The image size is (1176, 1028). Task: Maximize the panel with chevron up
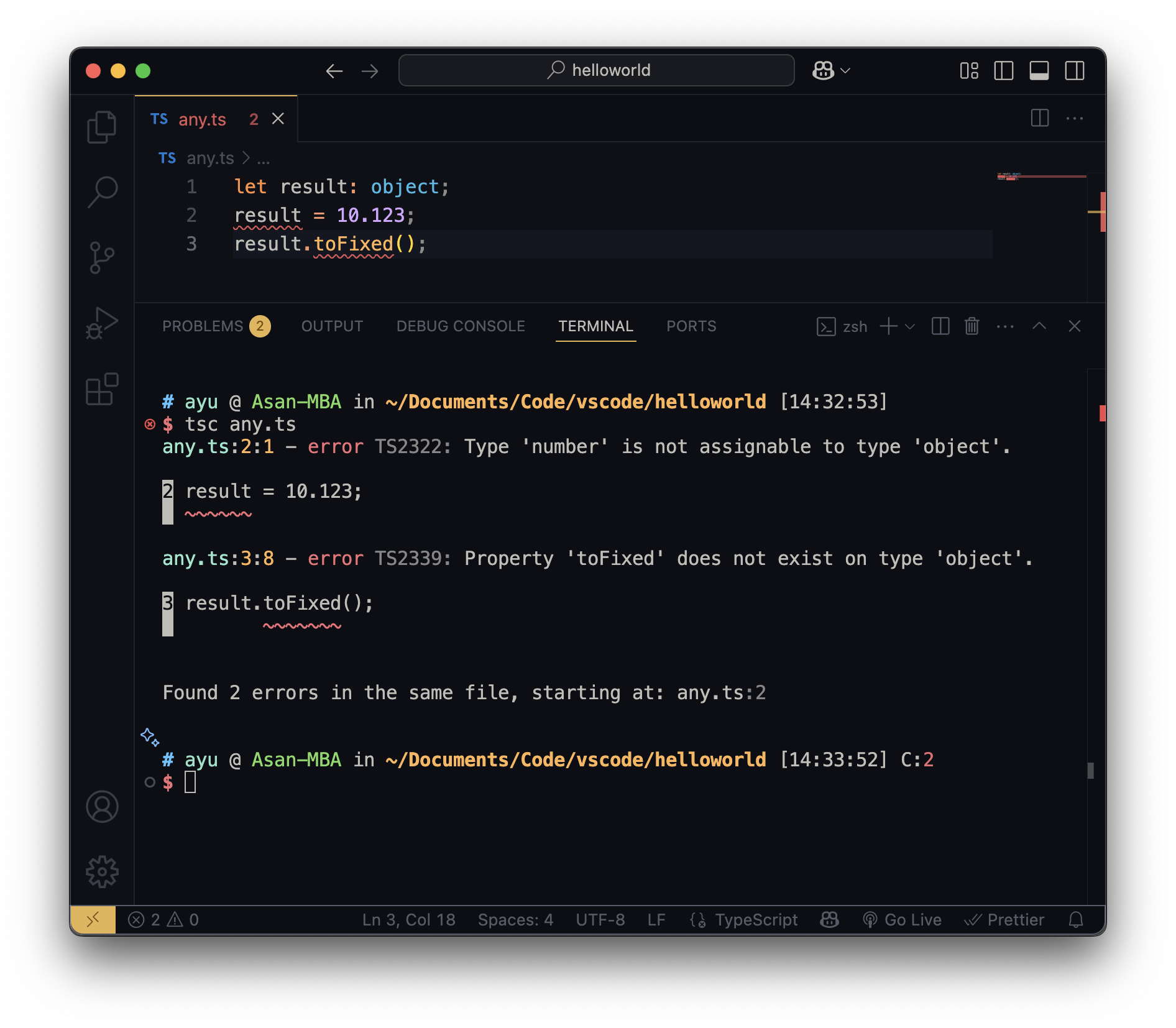[x=1039, y=326]
